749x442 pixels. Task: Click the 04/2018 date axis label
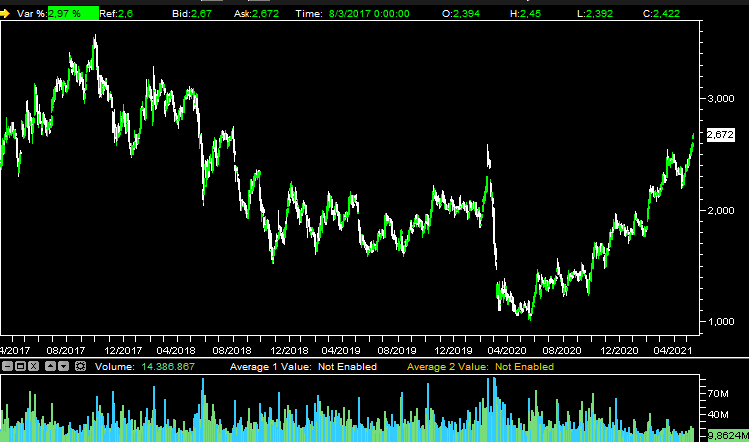176,350
